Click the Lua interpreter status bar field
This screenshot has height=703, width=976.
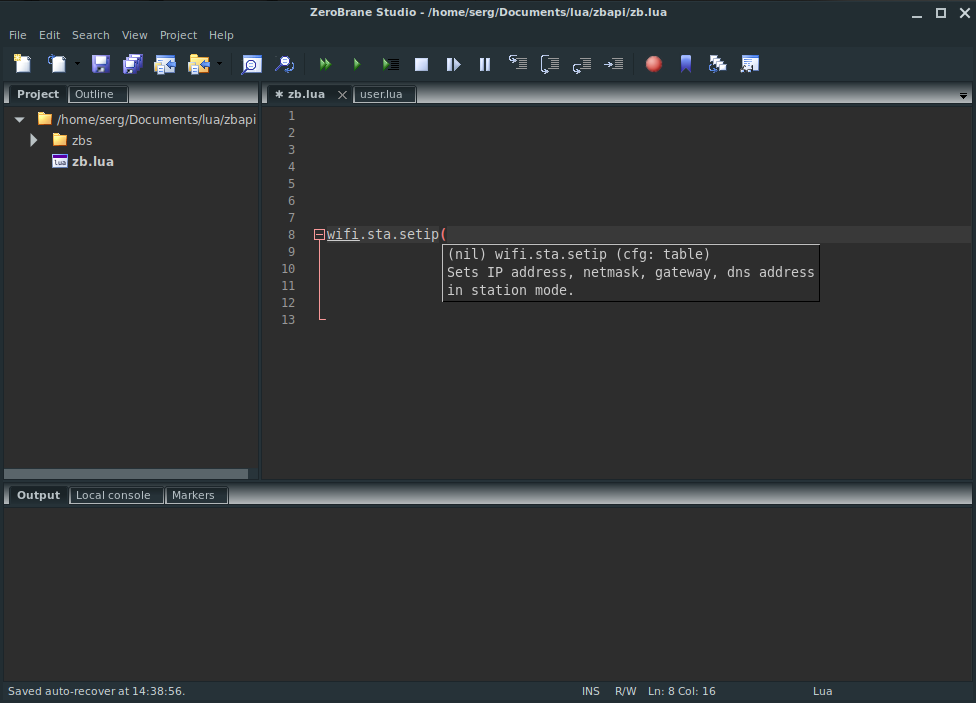tap(822, 691)
